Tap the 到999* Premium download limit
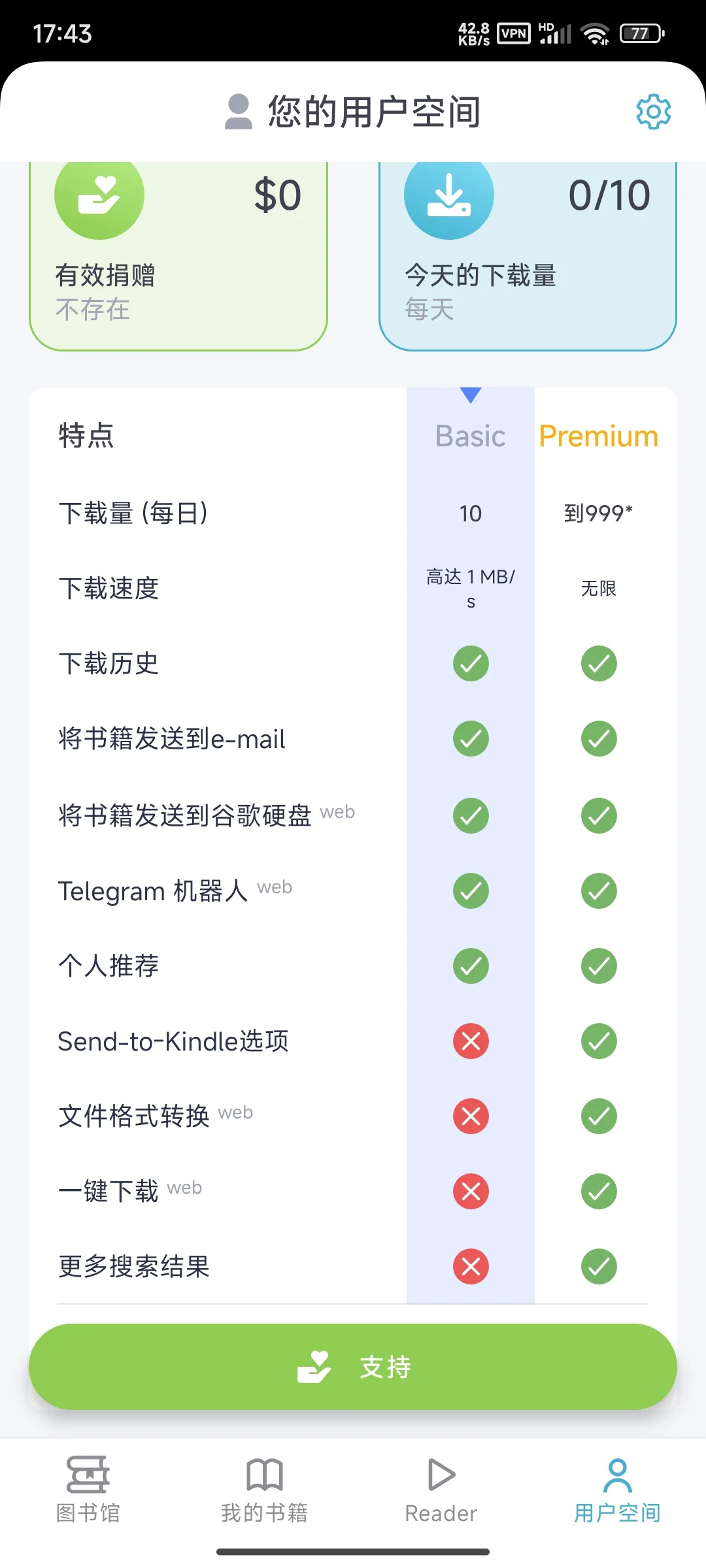This screenshot has width=706, height=1568. 598,514
